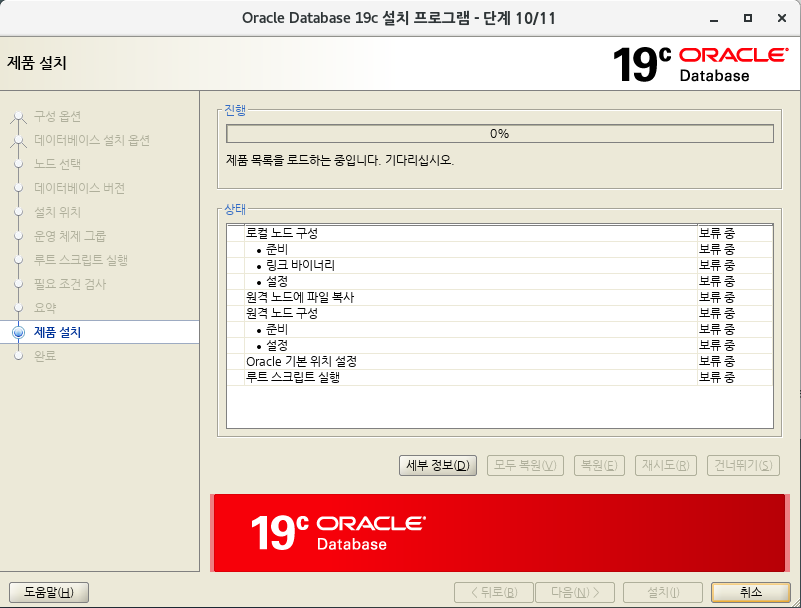801x608 pixels.
Task: Click the 설치(I) button
Action: pos(663,592)
